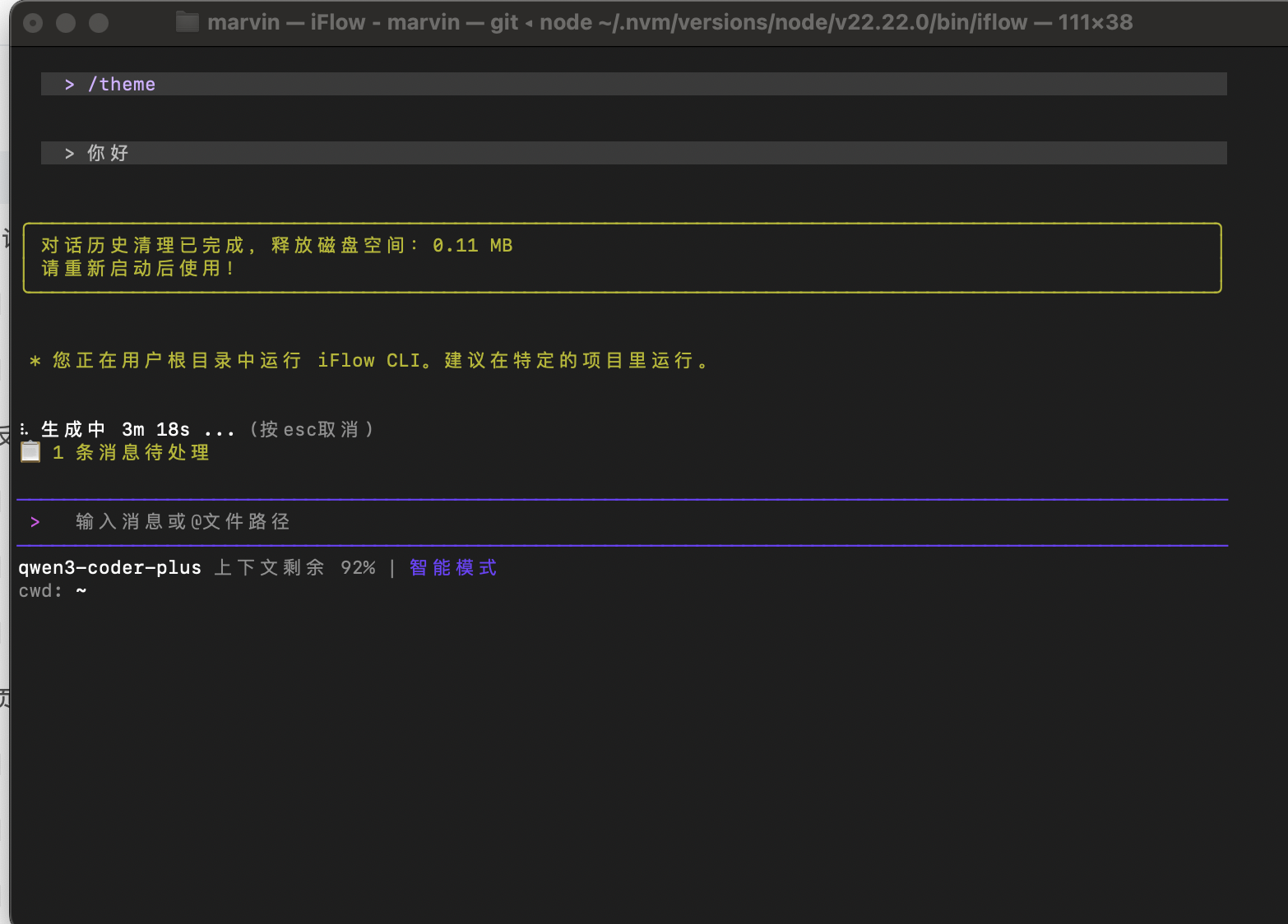Click the yellow asterisk before the iFlow warning
Image resolution: width=1288 pixels, height=924 pixels.
[35, 361]
